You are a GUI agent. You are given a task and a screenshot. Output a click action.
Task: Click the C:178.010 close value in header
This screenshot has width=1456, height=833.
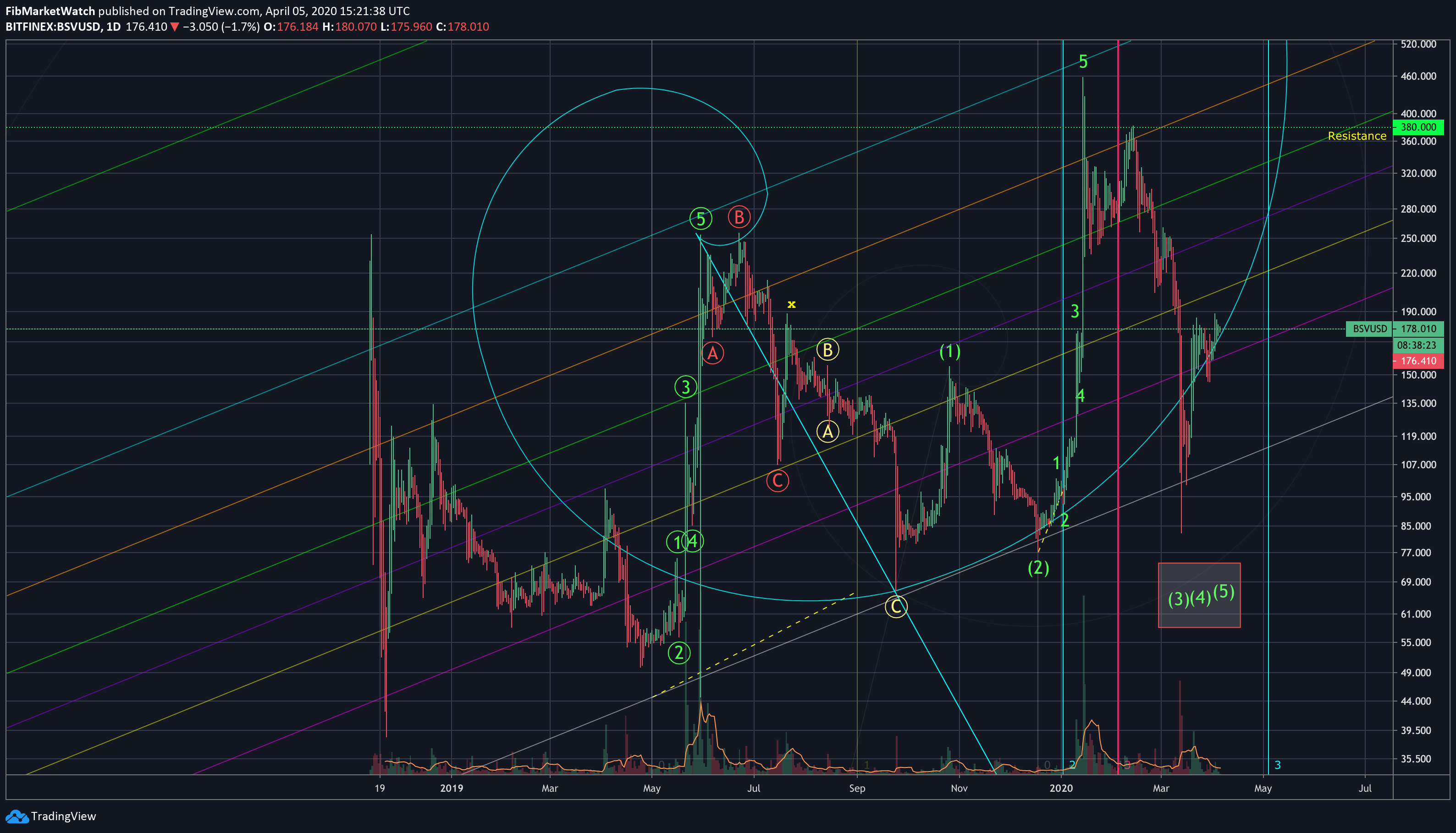tap(463, 27)
